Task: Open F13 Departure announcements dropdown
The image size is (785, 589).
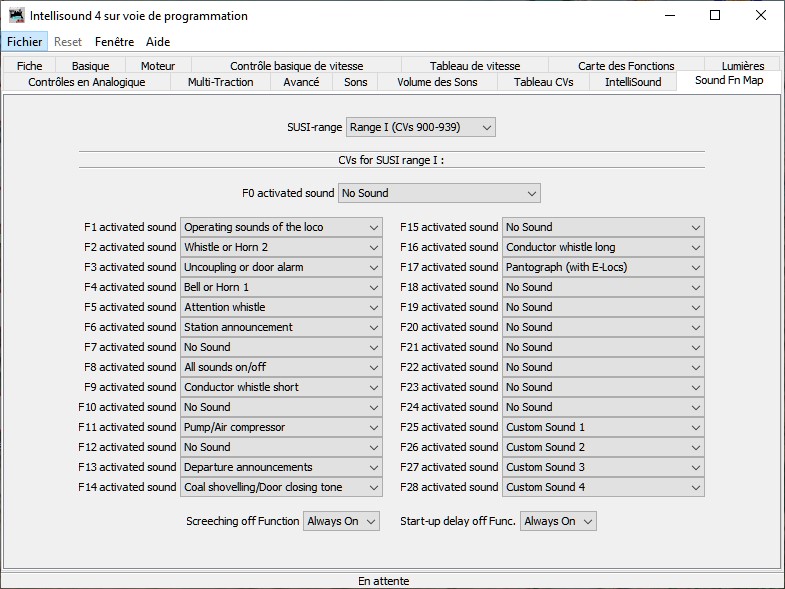Action: (281, 468)
